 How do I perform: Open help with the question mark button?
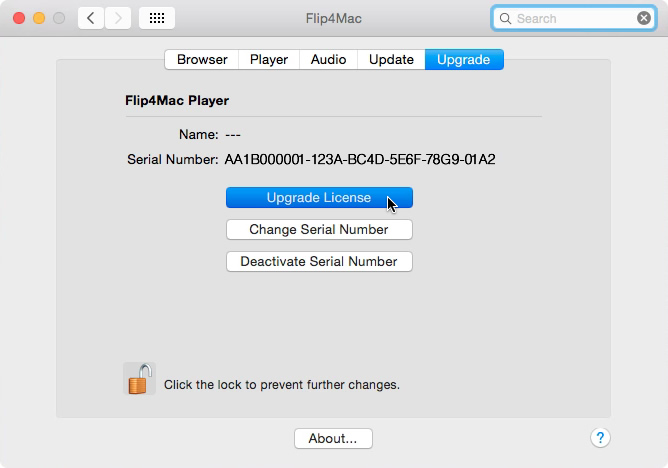[600, 438]
